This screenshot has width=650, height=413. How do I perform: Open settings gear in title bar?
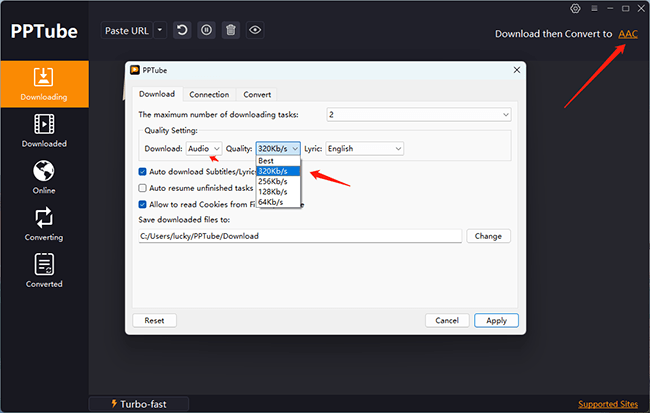point(575,8)
